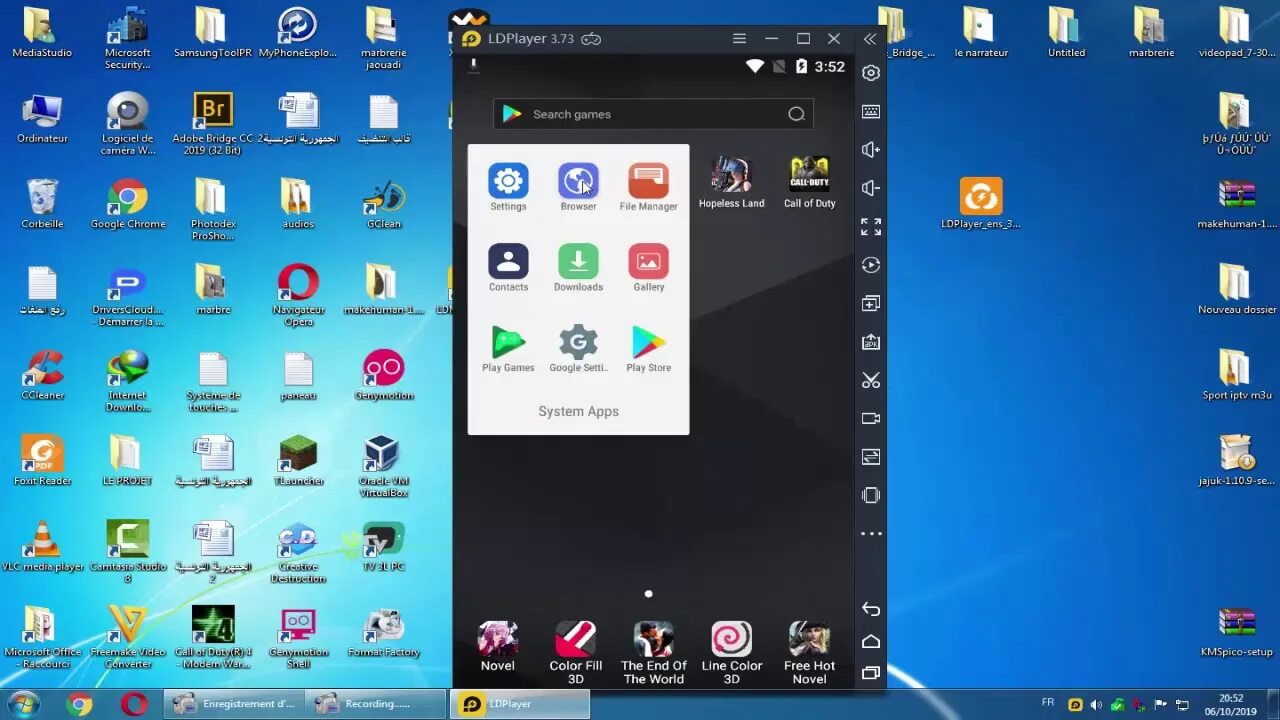Select Foxit Reader desktop icon
The image size is (1280, 720).
point(42,460)
